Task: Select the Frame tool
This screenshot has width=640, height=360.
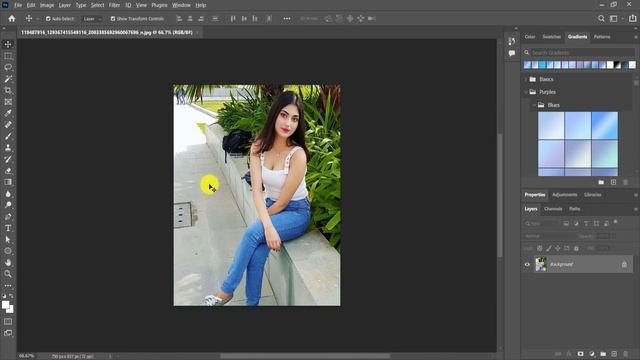Action: click(x=8, y=102)
